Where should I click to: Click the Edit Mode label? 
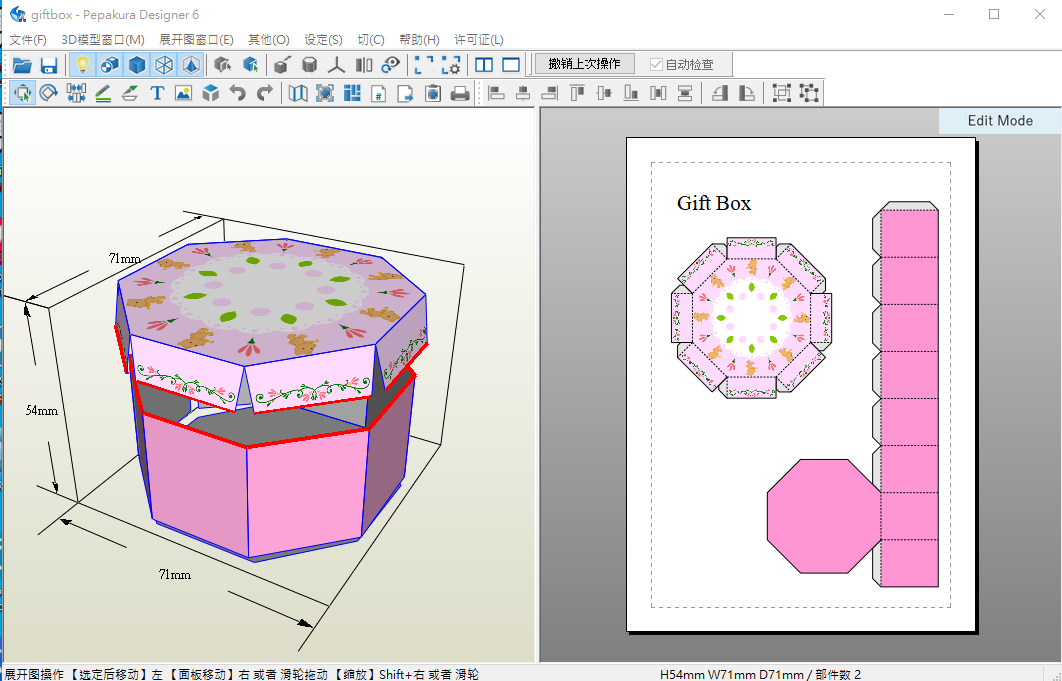pos(1000,121)
